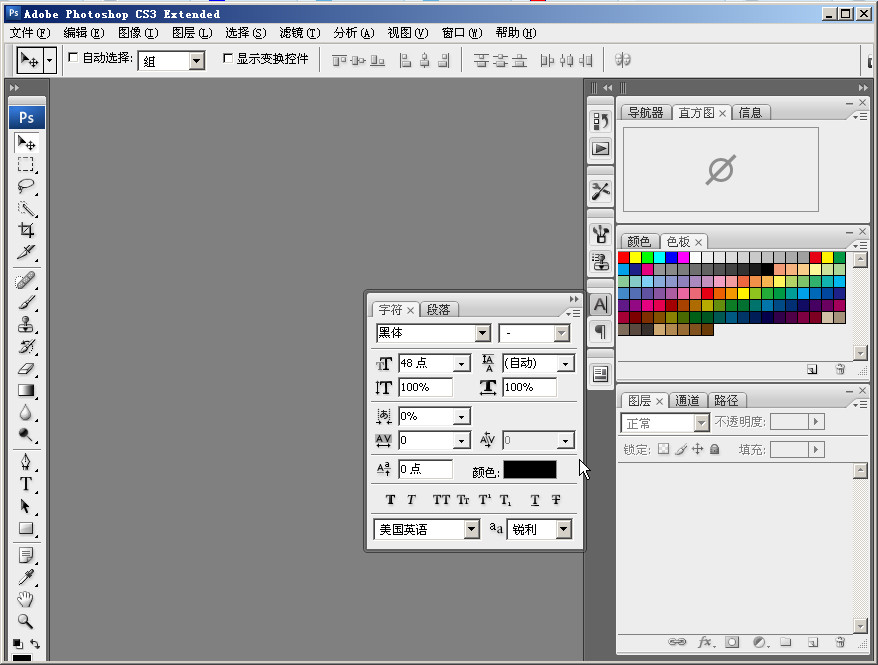Click the Gradient tool icon
The height and width of the screenshot is (665, 878).
tap(27, 391)
